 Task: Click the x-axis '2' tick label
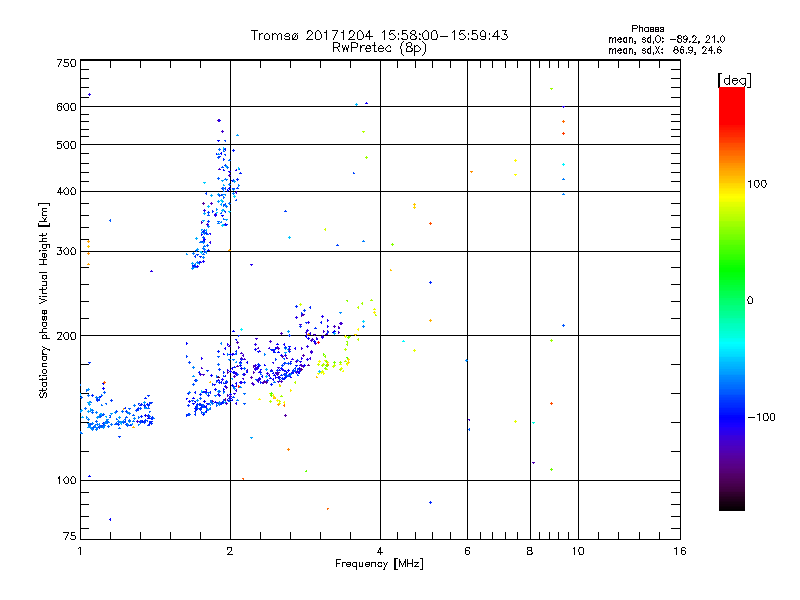coord(230,551)
